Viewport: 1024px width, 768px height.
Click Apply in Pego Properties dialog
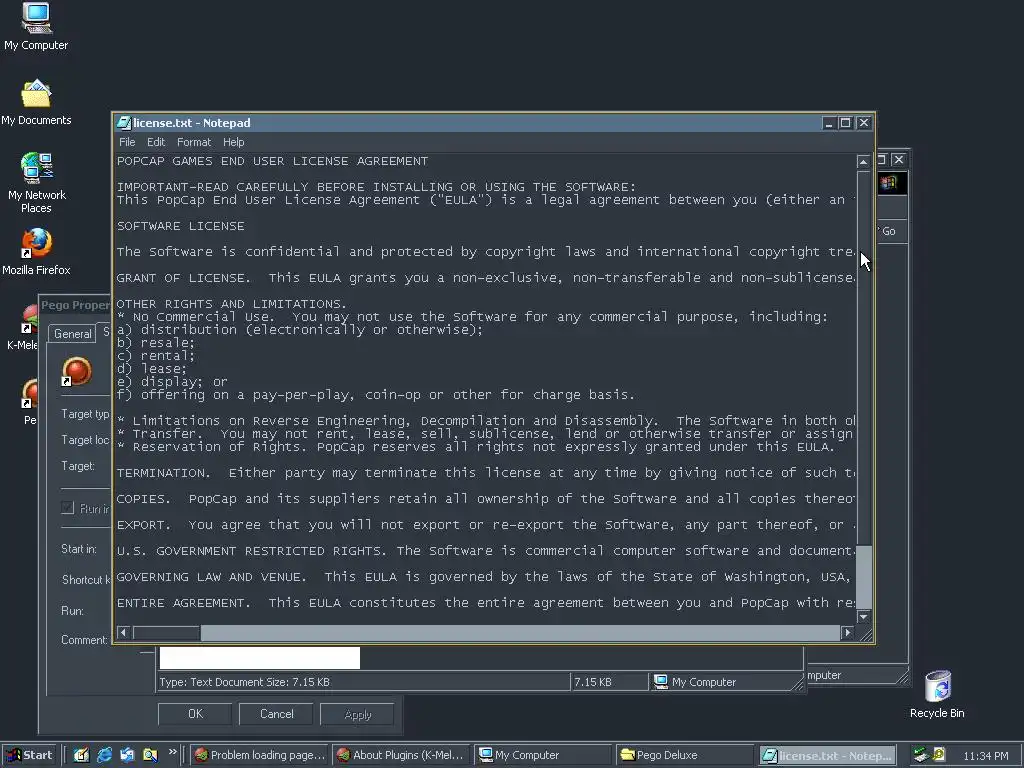click(357, 714)
